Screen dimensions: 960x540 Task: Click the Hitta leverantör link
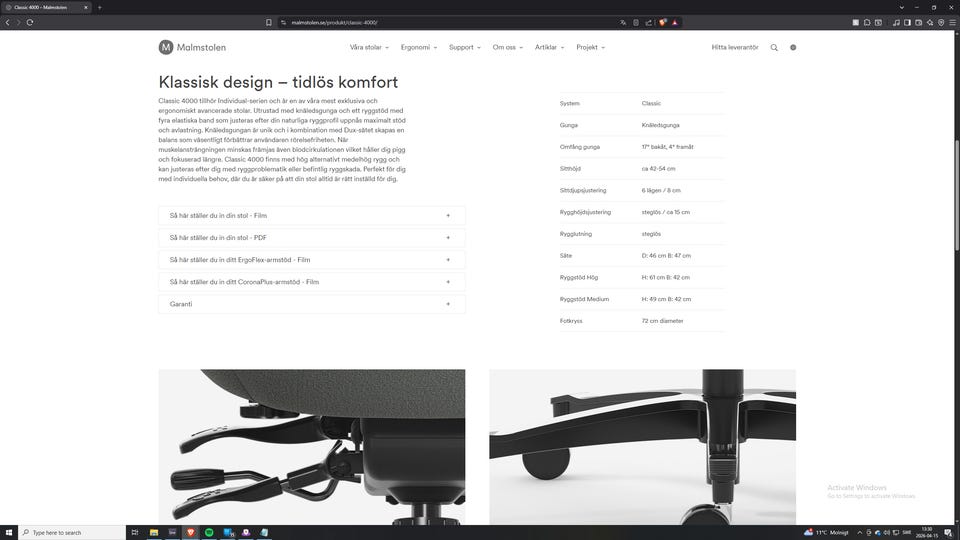(735, 47)
